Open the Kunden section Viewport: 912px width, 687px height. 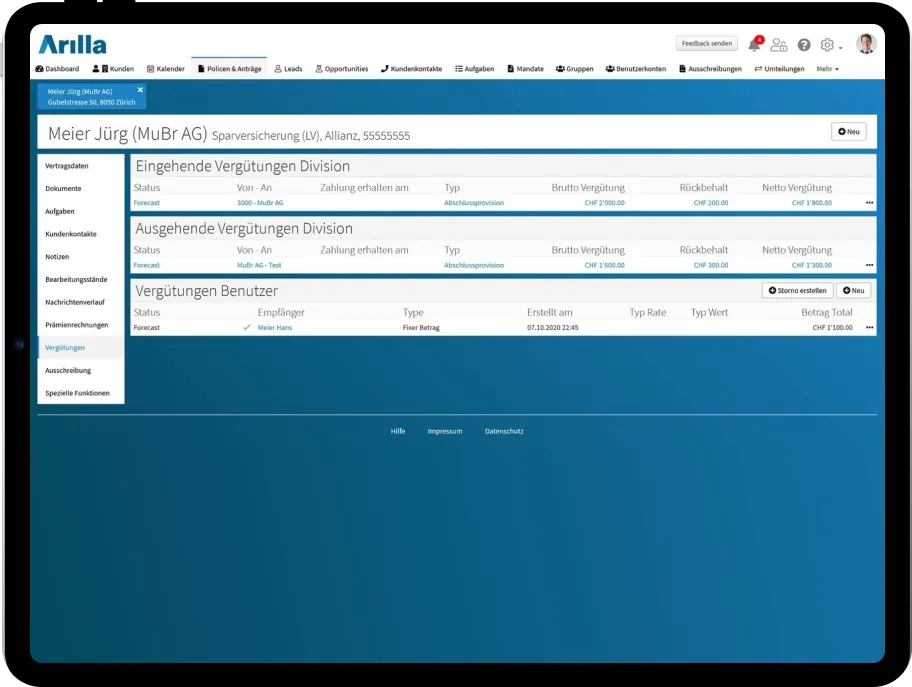point(113,69)
